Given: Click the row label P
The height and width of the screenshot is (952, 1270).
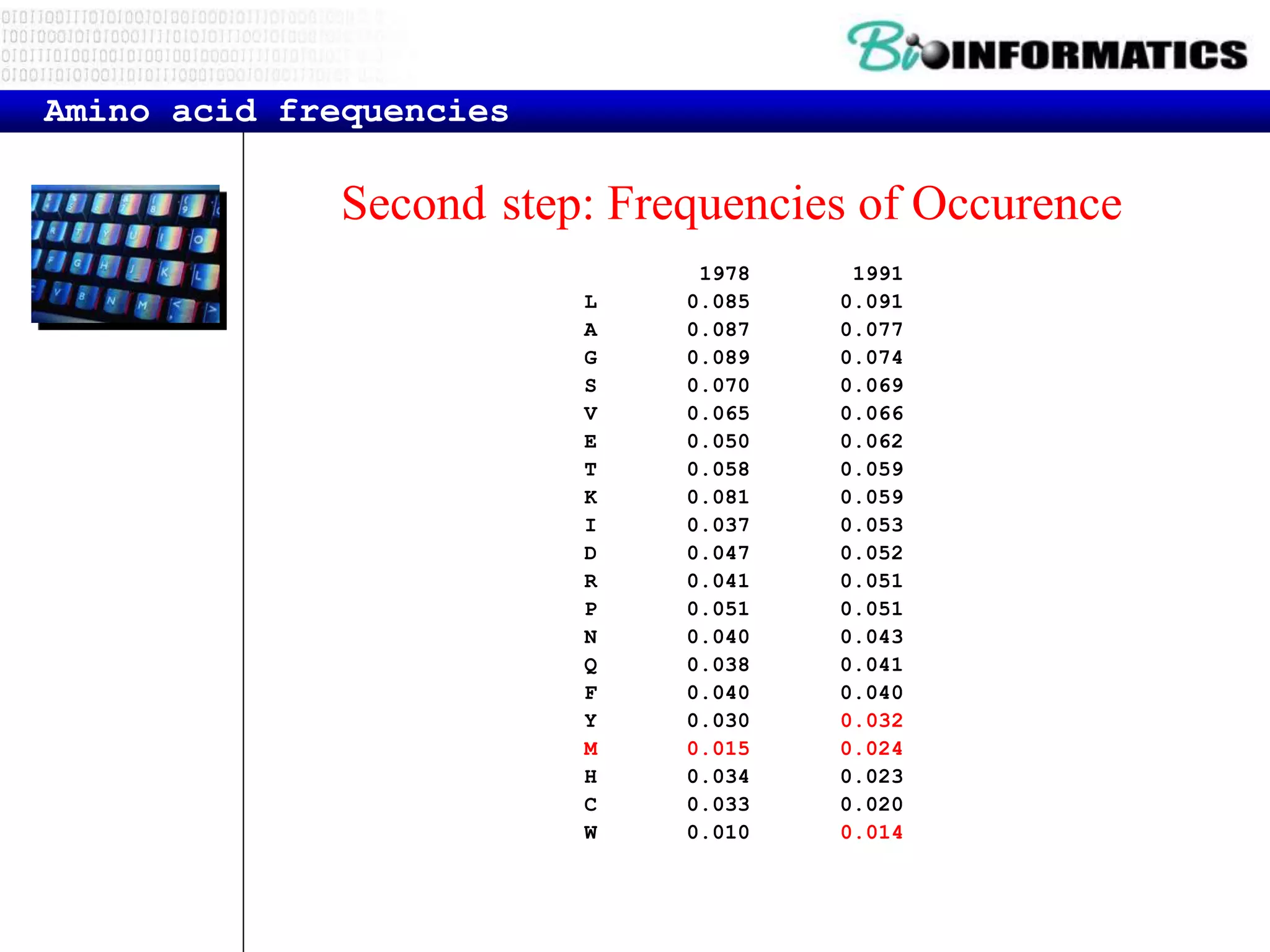Looking at the screenshot, I should click(x=590, y=609).
